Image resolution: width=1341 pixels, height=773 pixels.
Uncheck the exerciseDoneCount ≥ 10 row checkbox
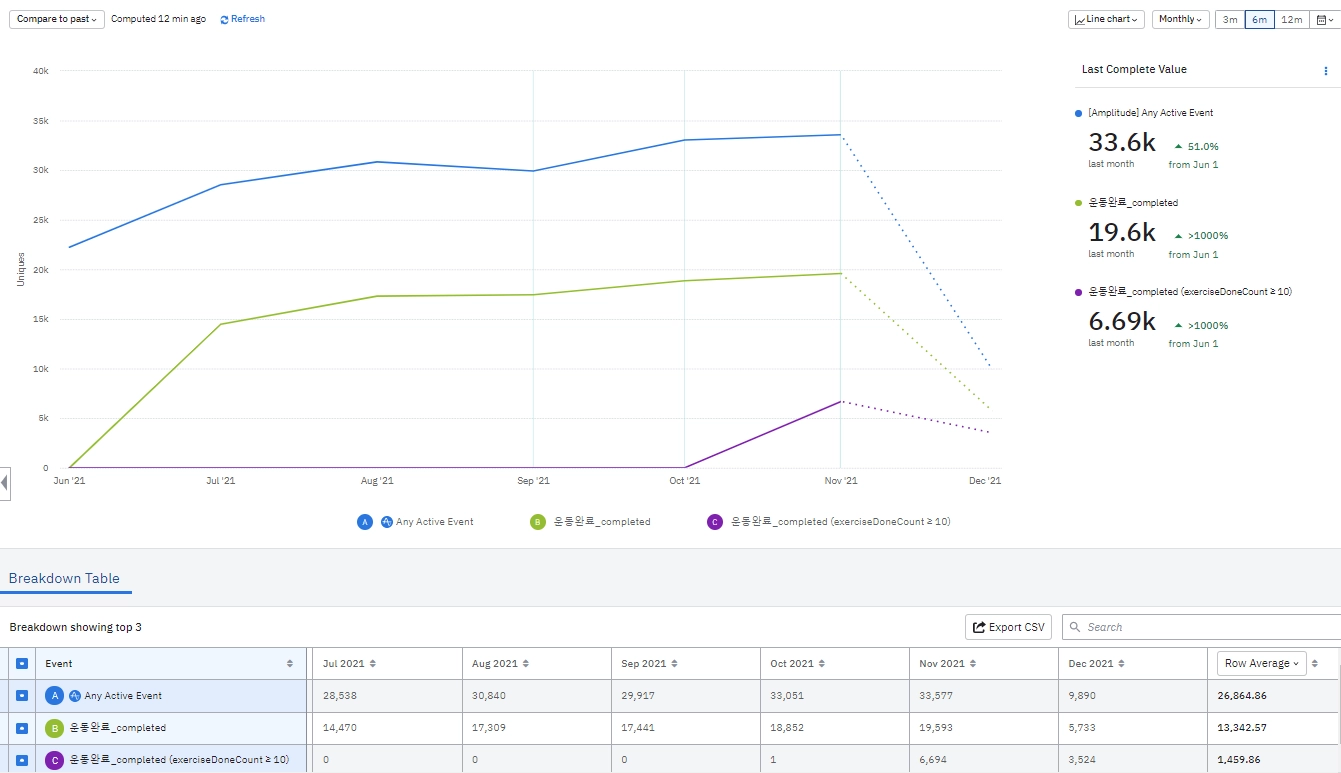[21, 760]
